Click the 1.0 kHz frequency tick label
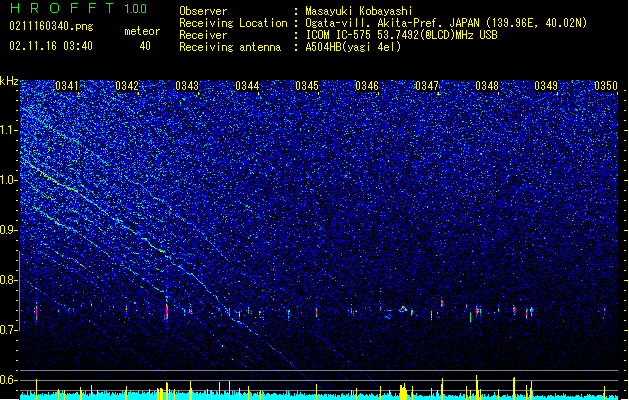 [9, 180]
